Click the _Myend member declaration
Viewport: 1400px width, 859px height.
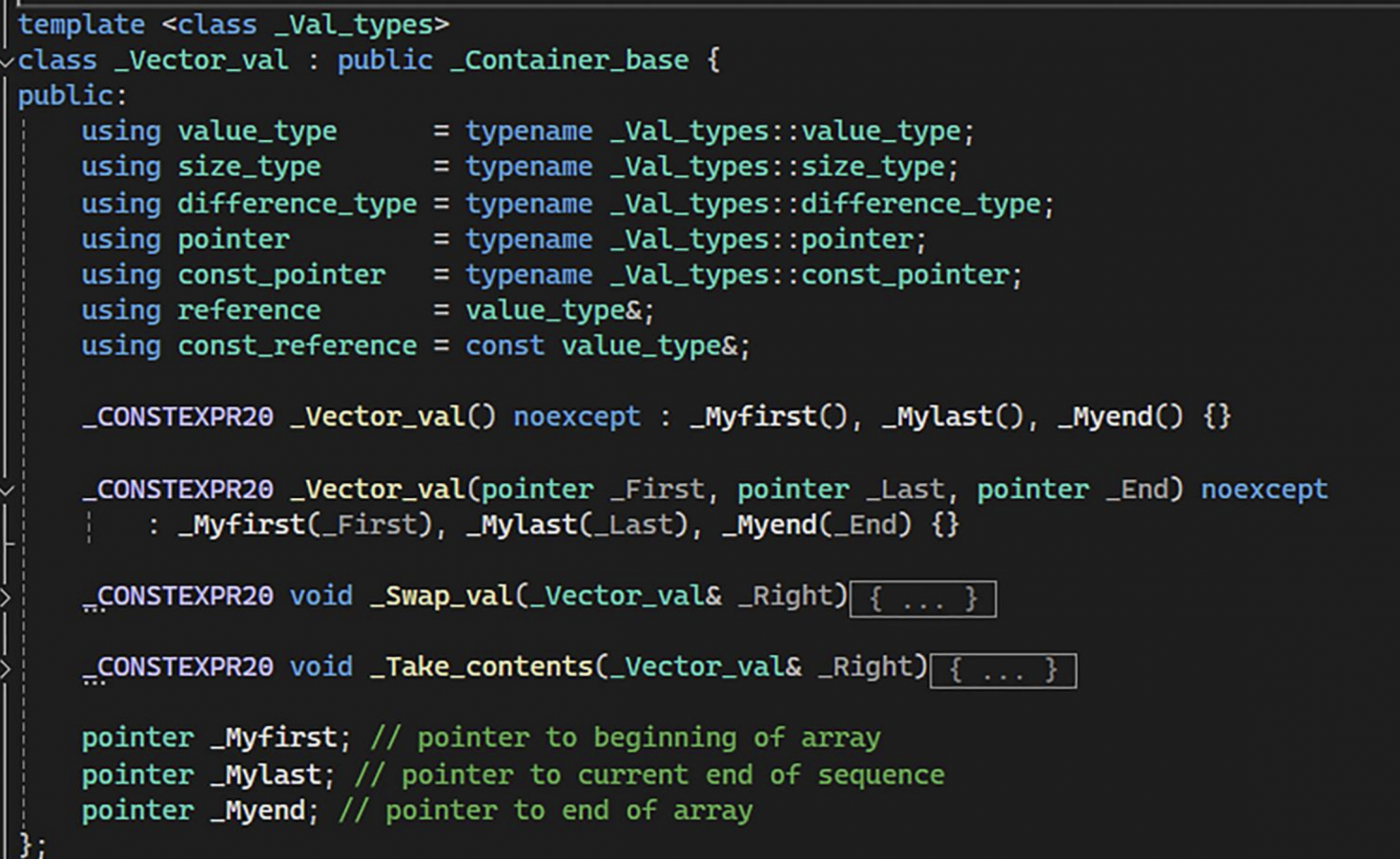tap(257, 811)
